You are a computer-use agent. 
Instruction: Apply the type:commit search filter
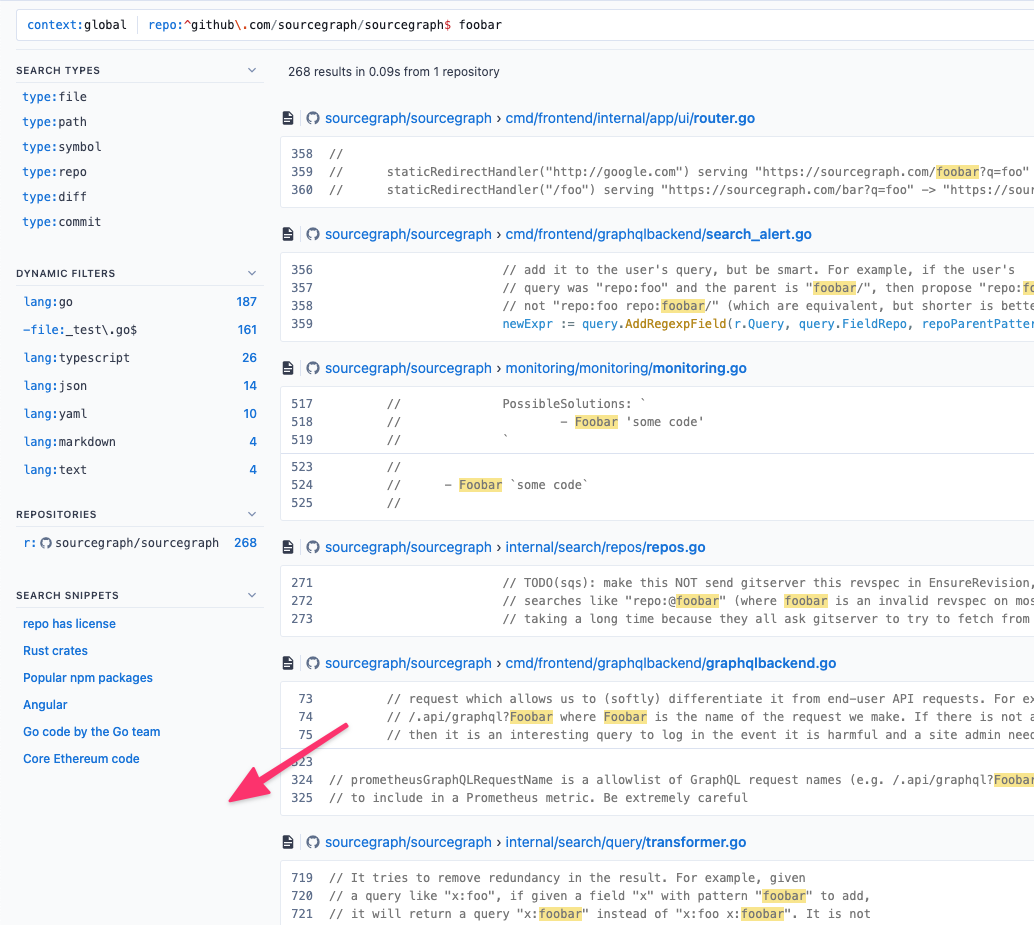62,222
